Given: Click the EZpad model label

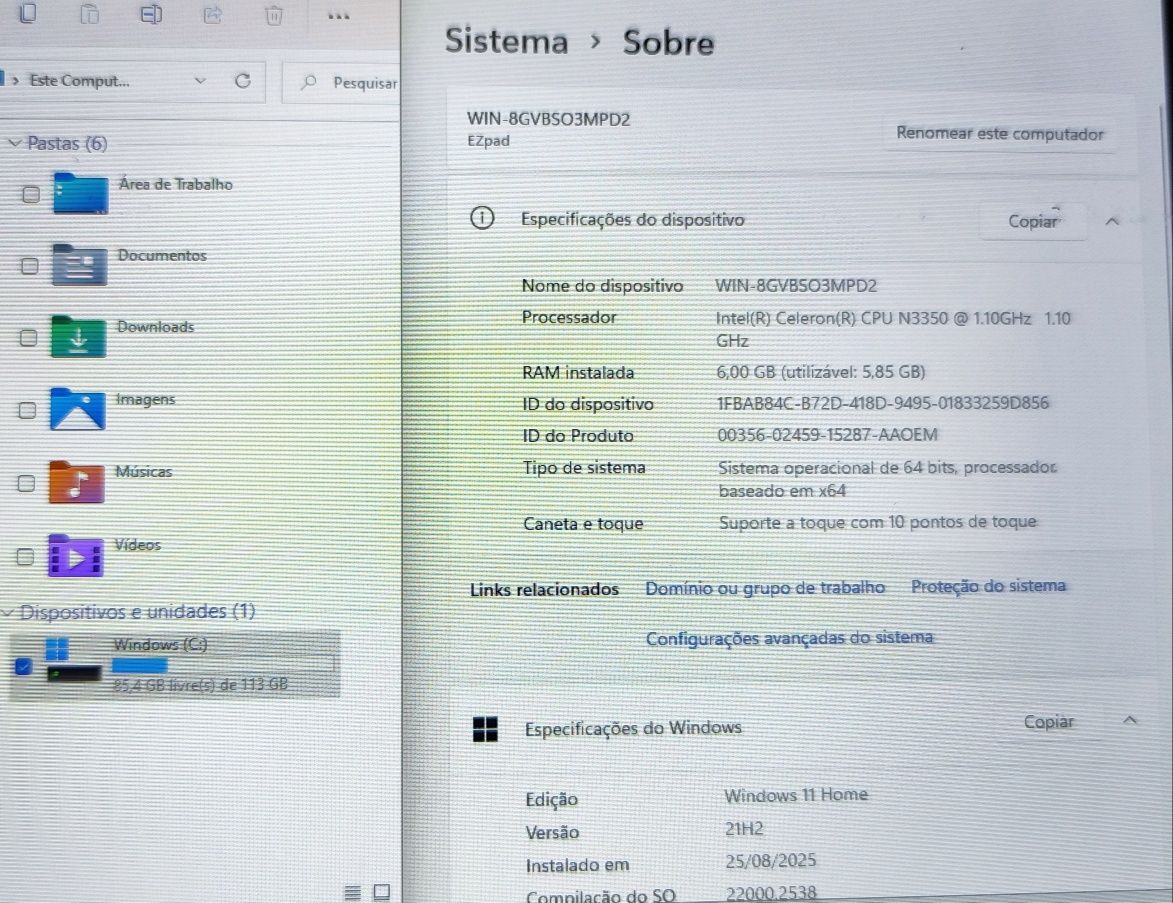Looking at the screenshot, I should coord(488,141).
